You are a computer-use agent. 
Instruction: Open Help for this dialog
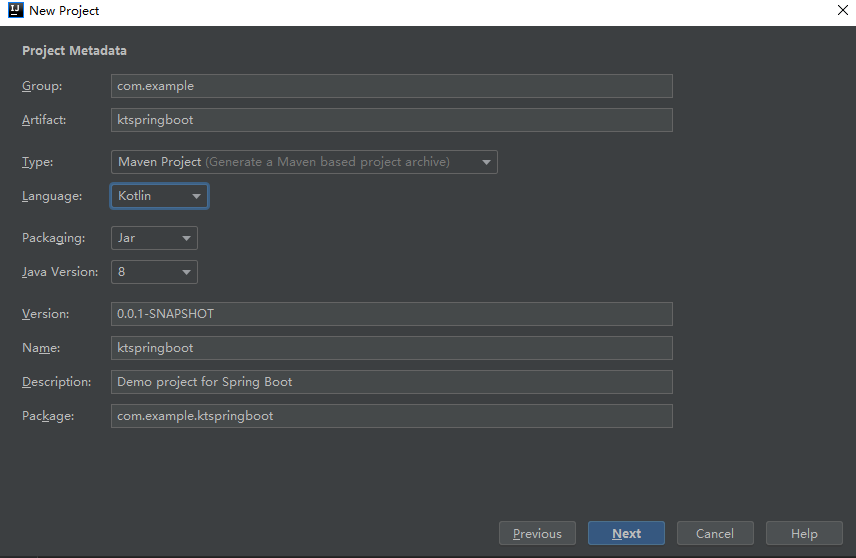coord(804,533)
